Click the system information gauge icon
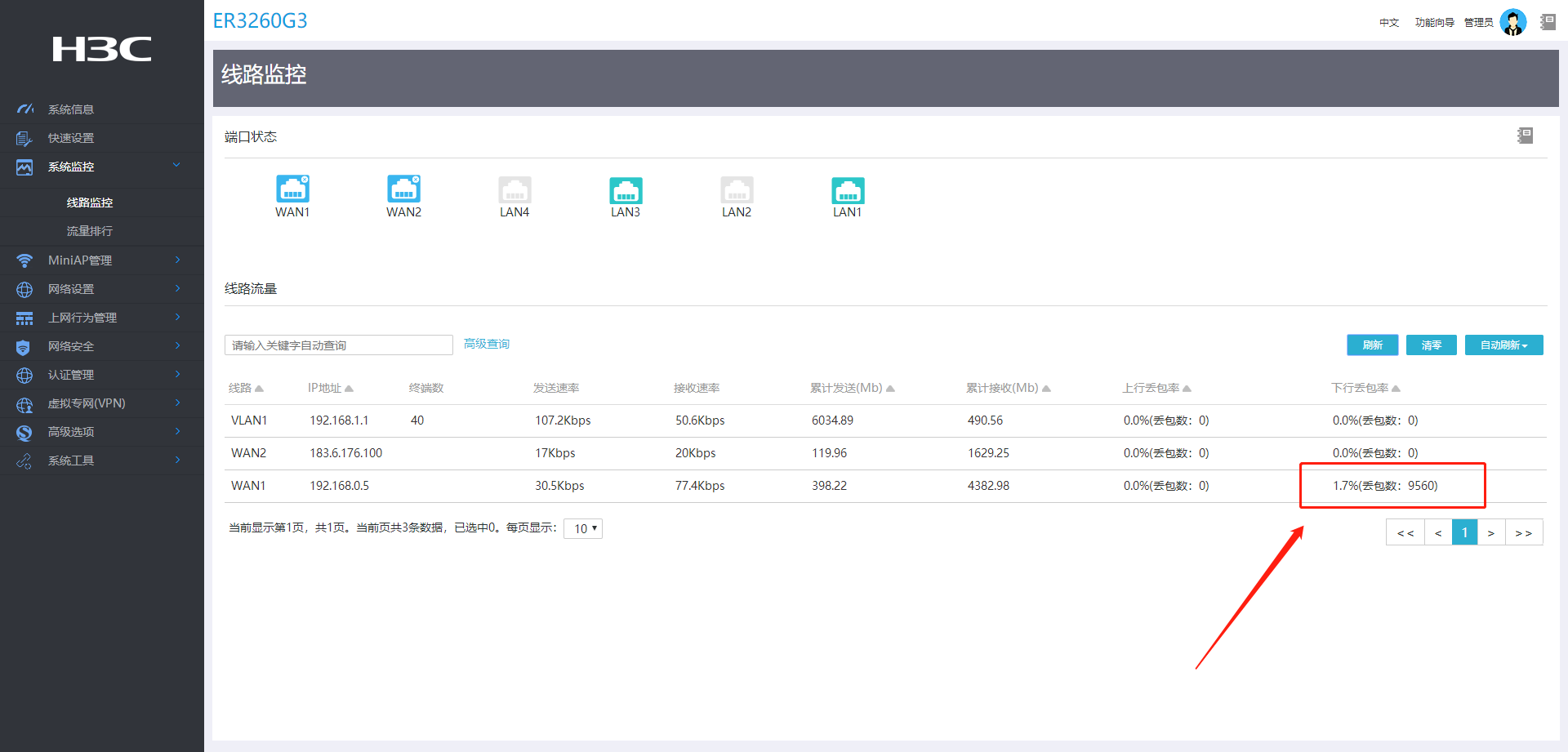1568x752 pixels. coord(25,109)
